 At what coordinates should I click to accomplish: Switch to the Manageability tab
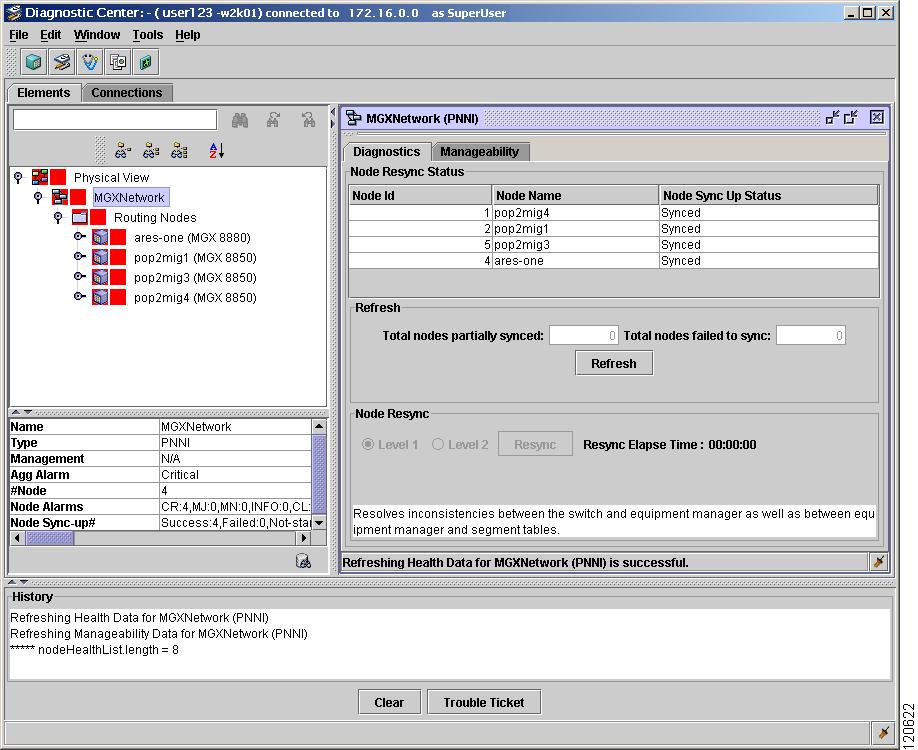pos(479,152)
